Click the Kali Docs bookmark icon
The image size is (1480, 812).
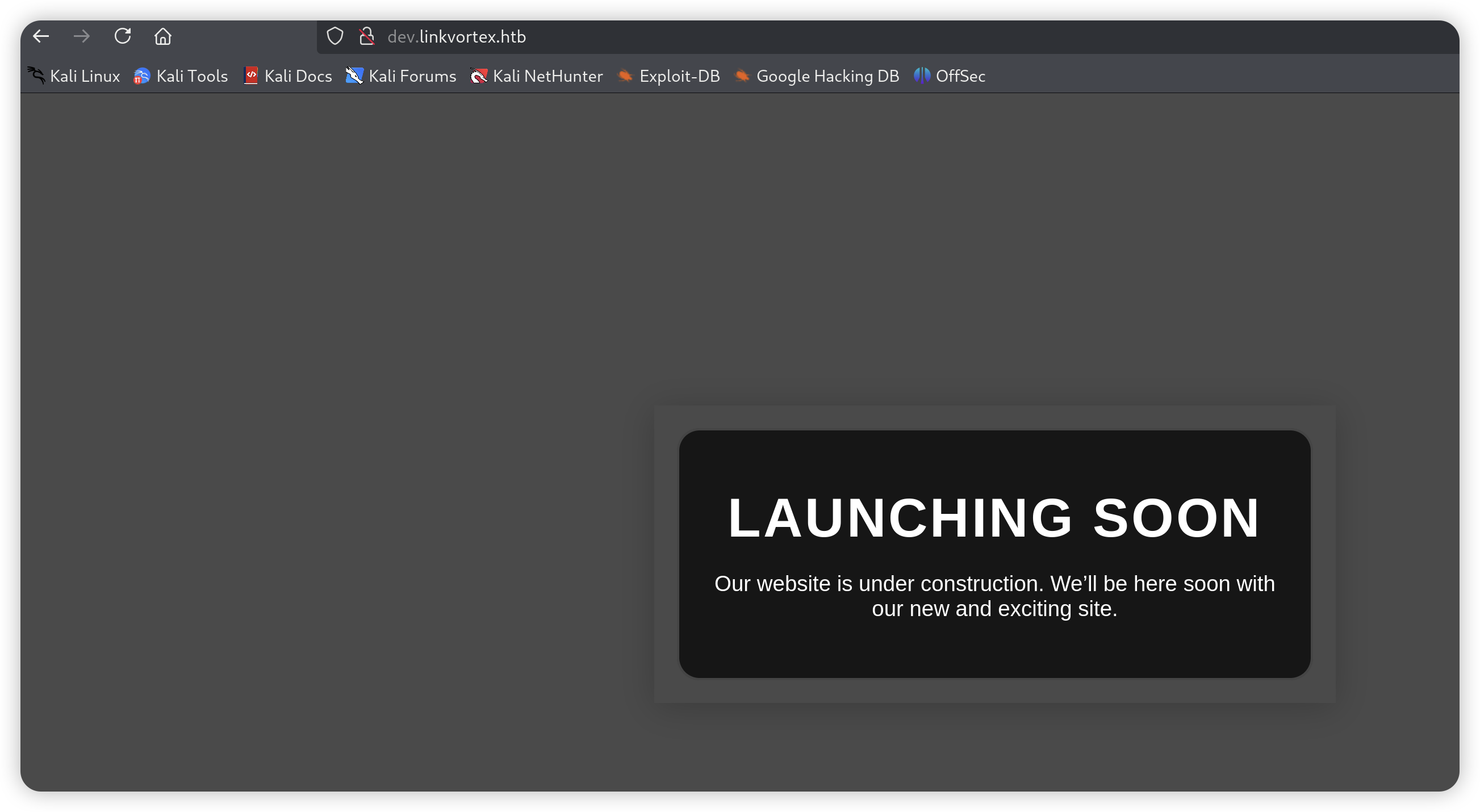coord(251,76)
